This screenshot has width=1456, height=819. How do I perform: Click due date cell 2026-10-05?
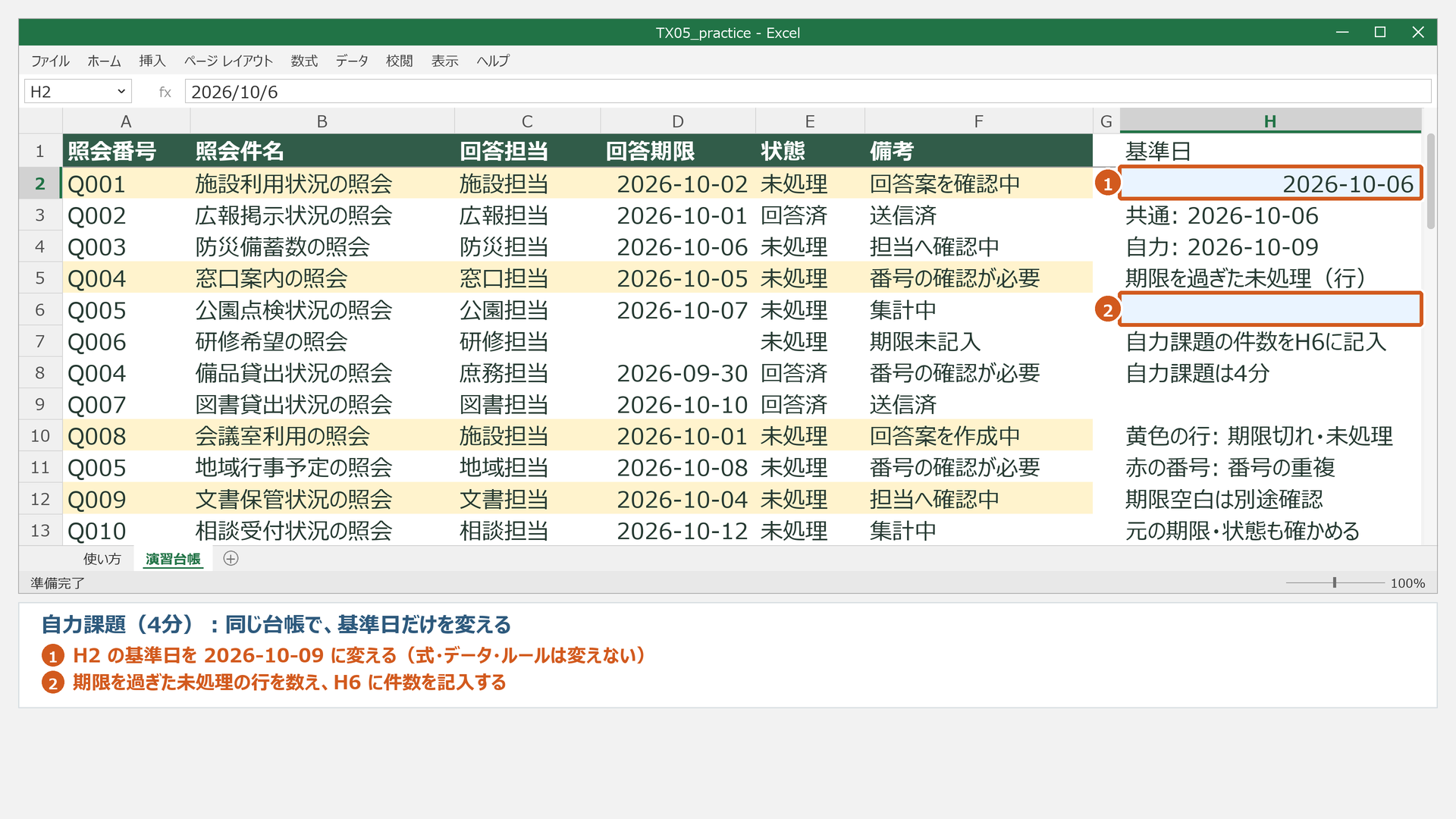(678, 278)
